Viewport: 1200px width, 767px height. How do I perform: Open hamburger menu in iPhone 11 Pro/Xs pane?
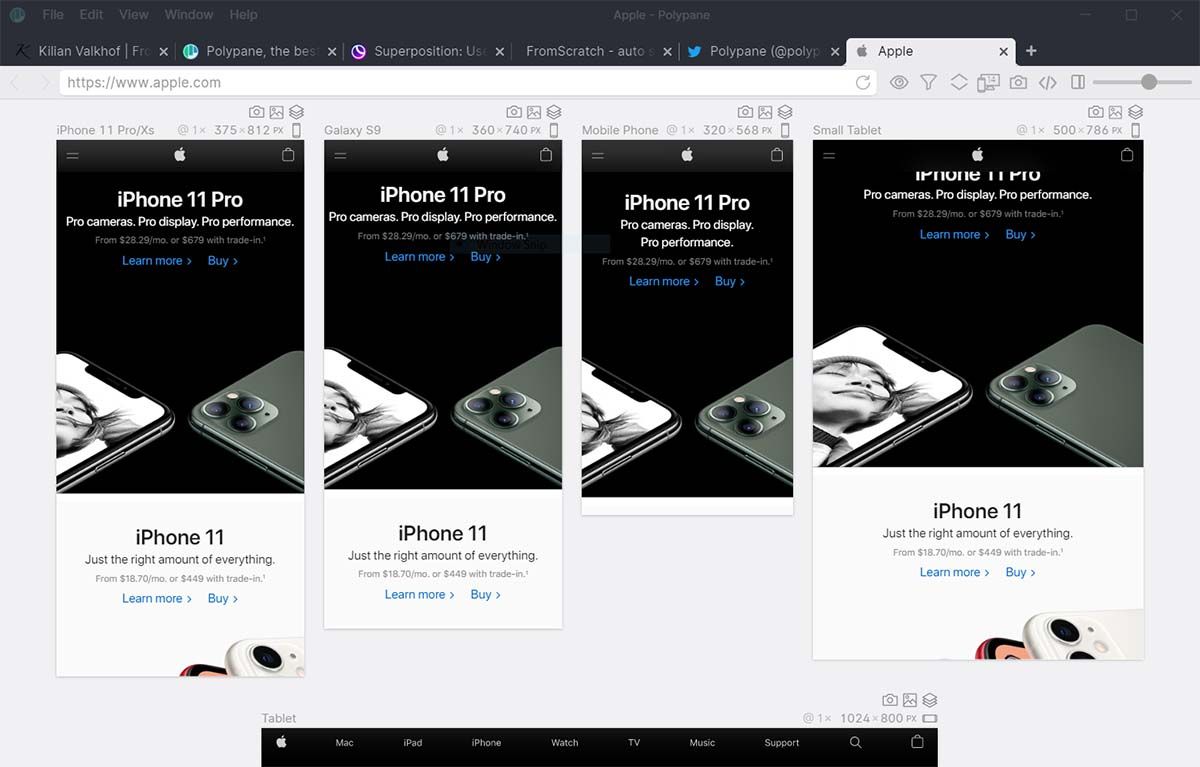pyautogui.click(x=72, y=155)
